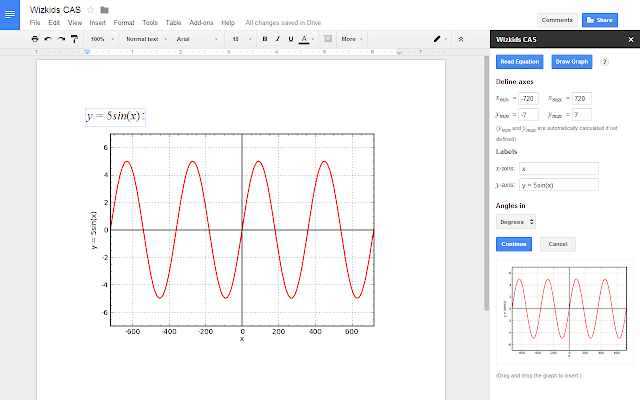The height and width of the screenshot is (400, 640).
Task: Click the Draw Graph button
Action: pos(571,62)
